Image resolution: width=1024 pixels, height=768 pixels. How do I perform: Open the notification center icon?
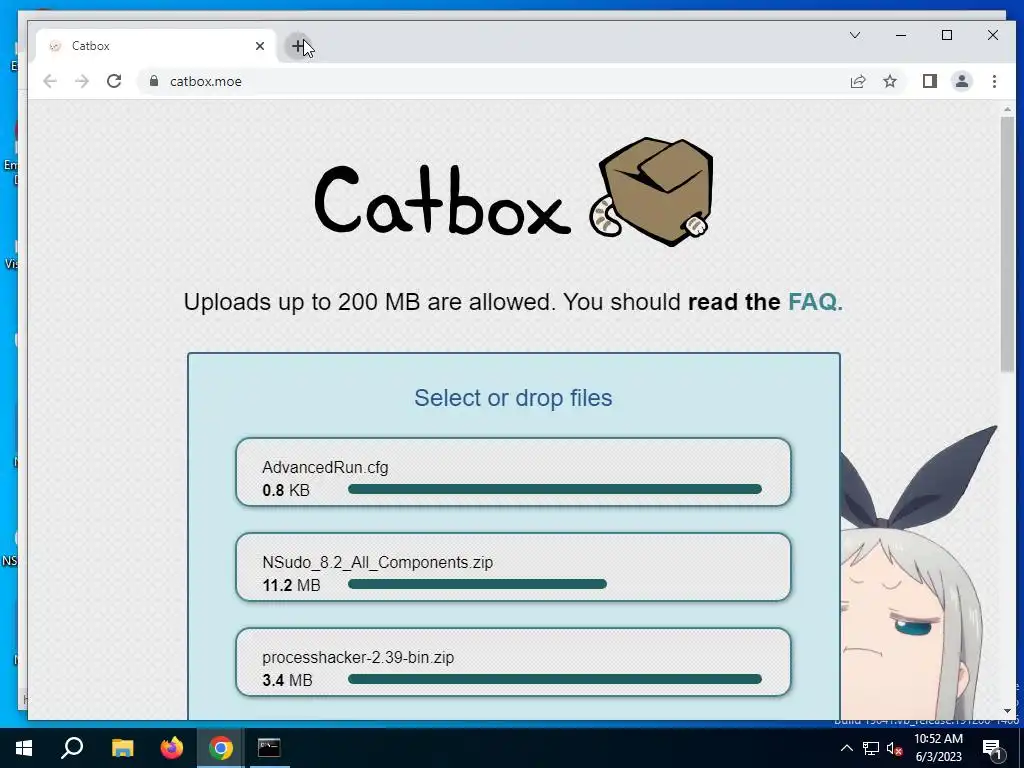click(x=992, y=748)
